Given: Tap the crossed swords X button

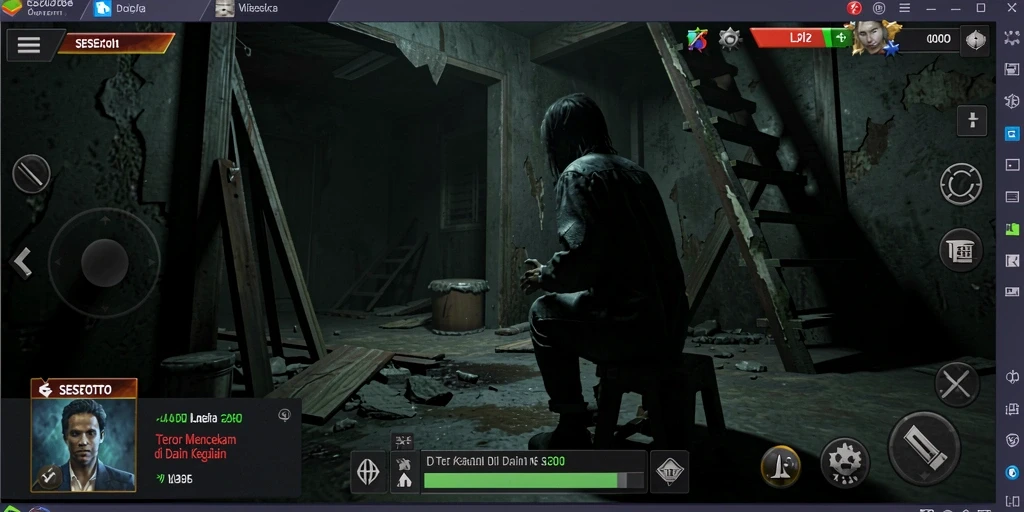Looking at the screenshot, I should tap(957, 385).
